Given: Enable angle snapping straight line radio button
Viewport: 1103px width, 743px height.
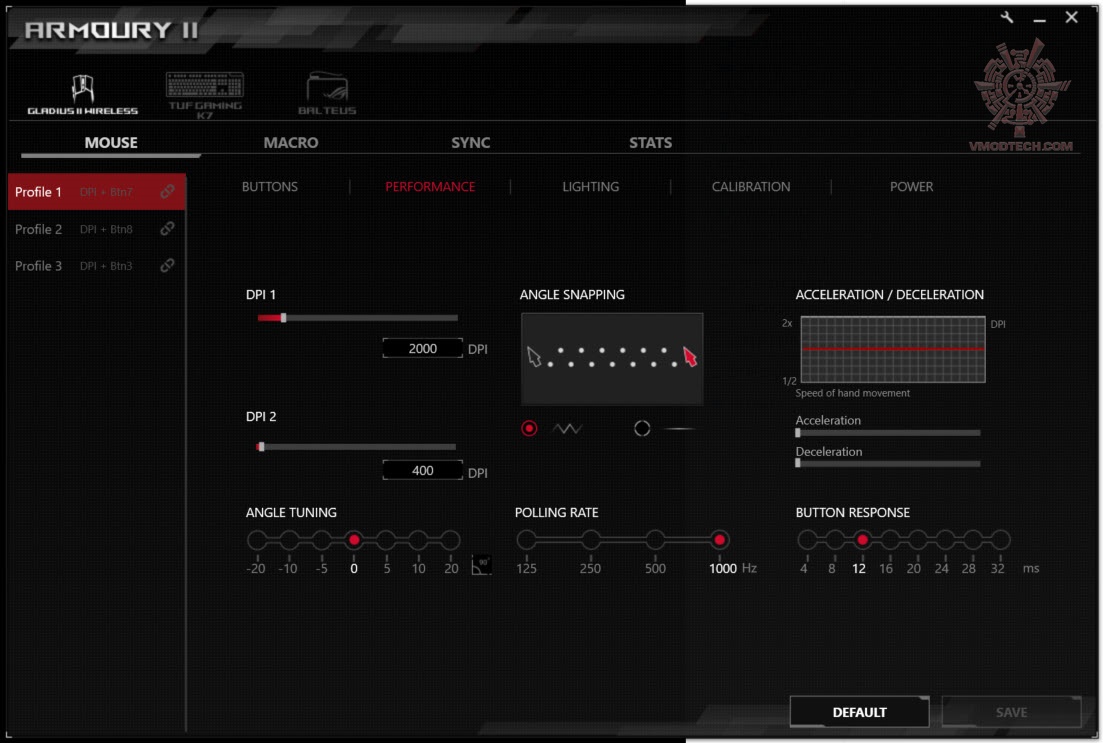Looking at the screenshot, I should [x=642, y=428].
